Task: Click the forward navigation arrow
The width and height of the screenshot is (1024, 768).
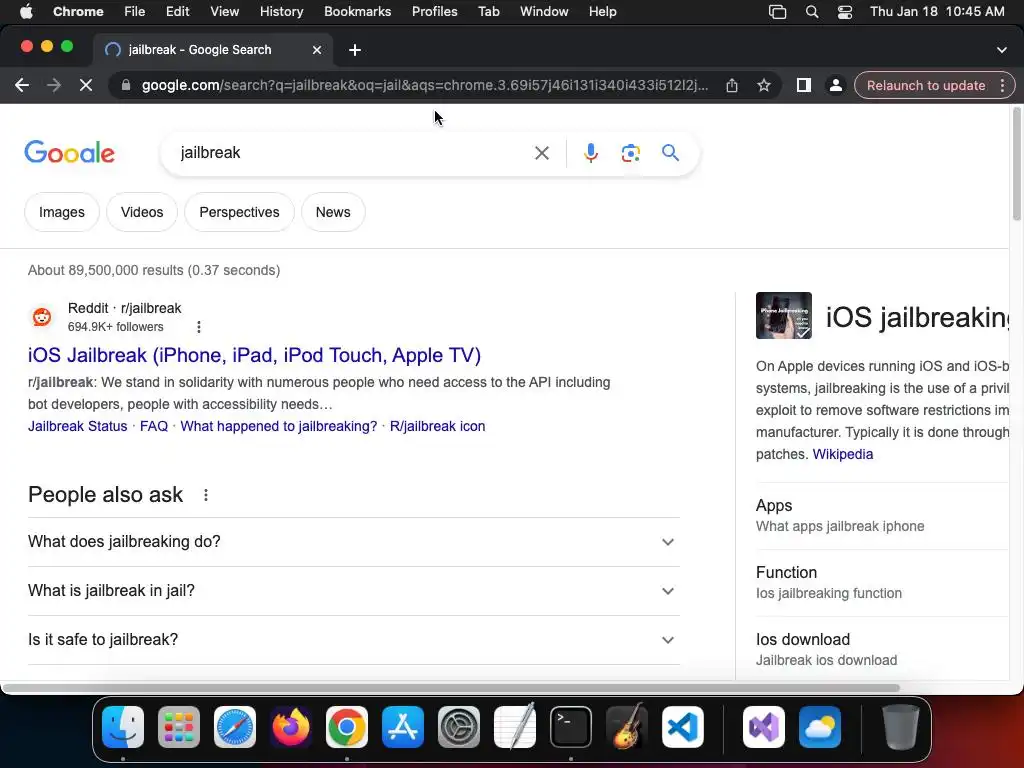Action: [x=54, y=86]
